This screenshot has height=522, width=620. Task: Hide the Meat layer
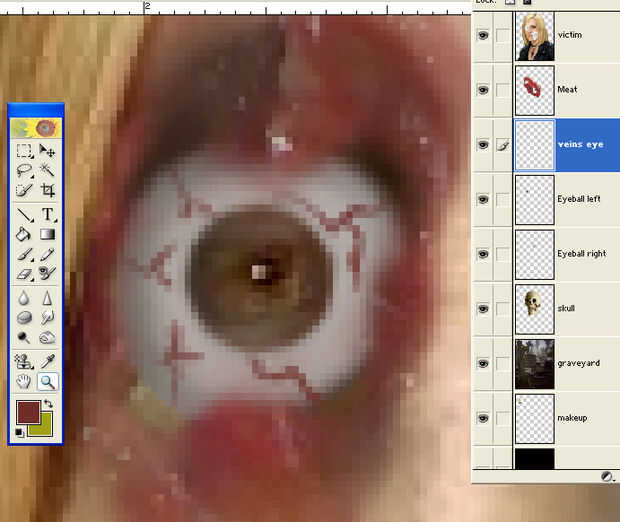[x=482, y=90]
